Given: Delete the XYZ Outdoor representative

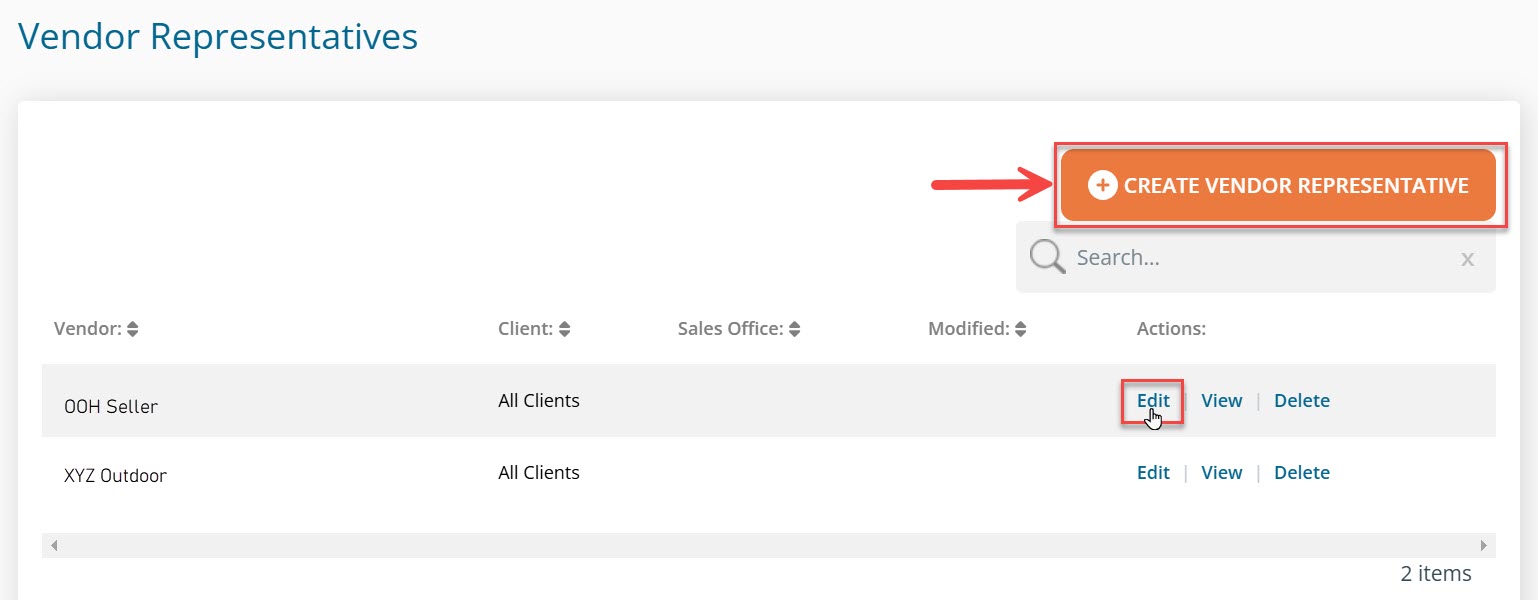Looking at the screenshot, I should click(x=1301, y=472).
